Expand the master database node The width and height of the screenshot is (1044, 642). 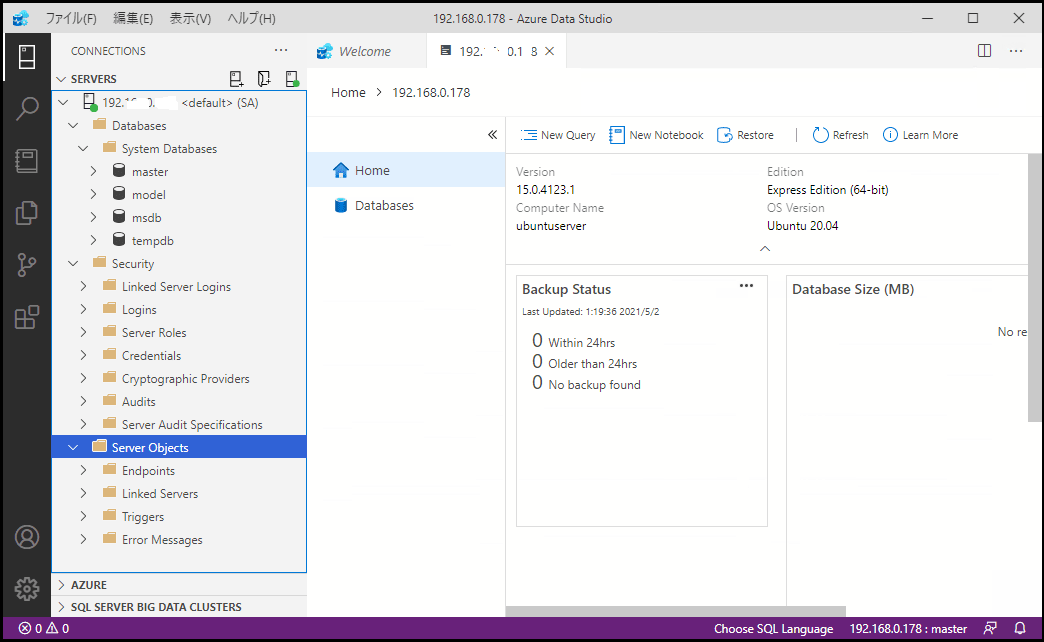click(x=93, y=172)
